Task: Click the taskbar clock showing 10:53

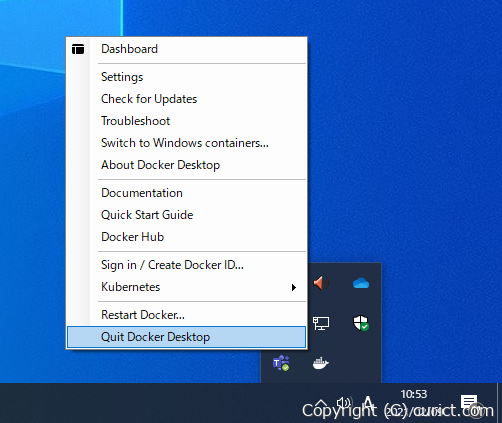Action: point(414,394)
